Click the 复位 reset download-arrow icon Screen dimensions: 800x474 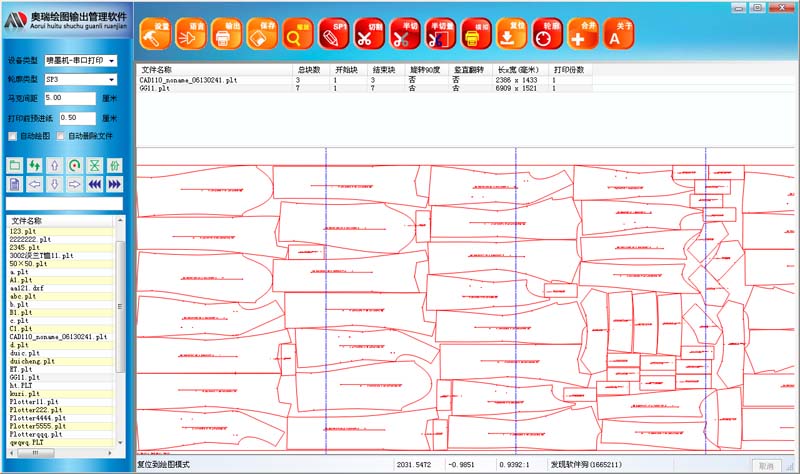coord(511,34)
